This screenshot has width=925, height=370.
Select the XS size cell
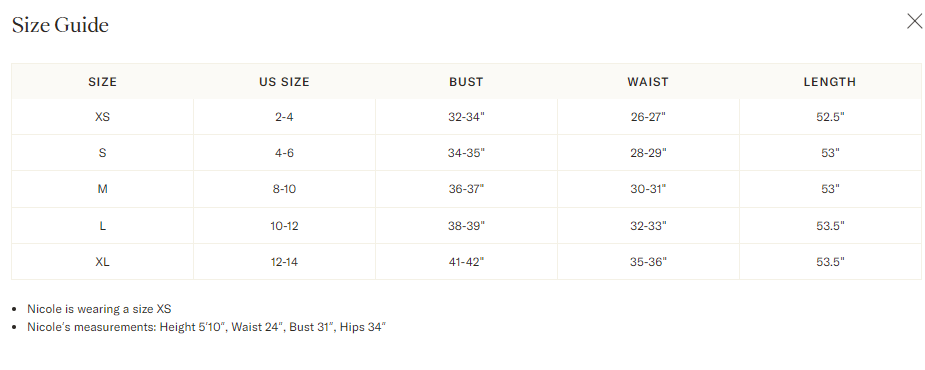coord(103,117)
